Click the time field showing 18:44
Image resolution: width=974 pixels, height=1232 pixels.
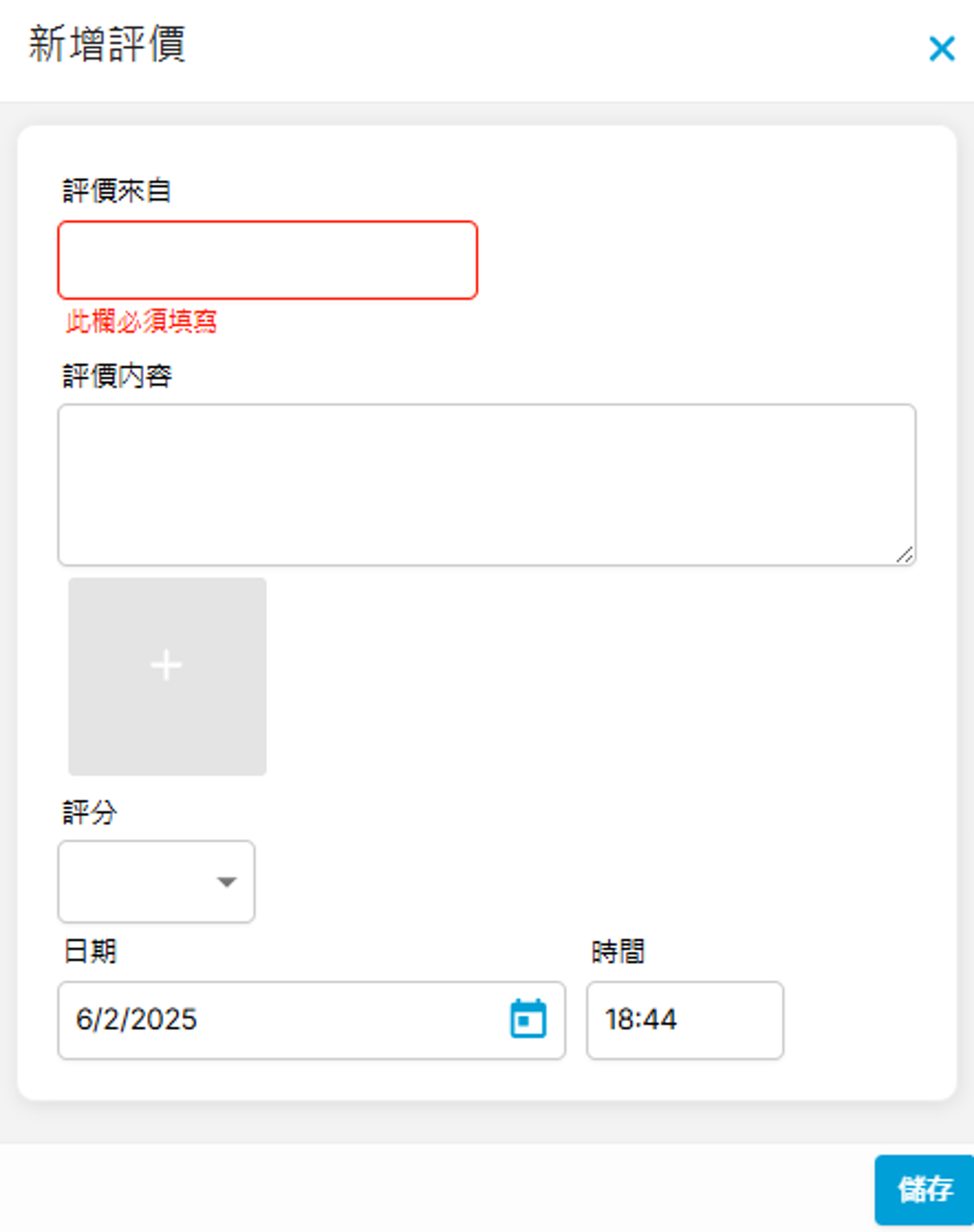[684, 1020]
